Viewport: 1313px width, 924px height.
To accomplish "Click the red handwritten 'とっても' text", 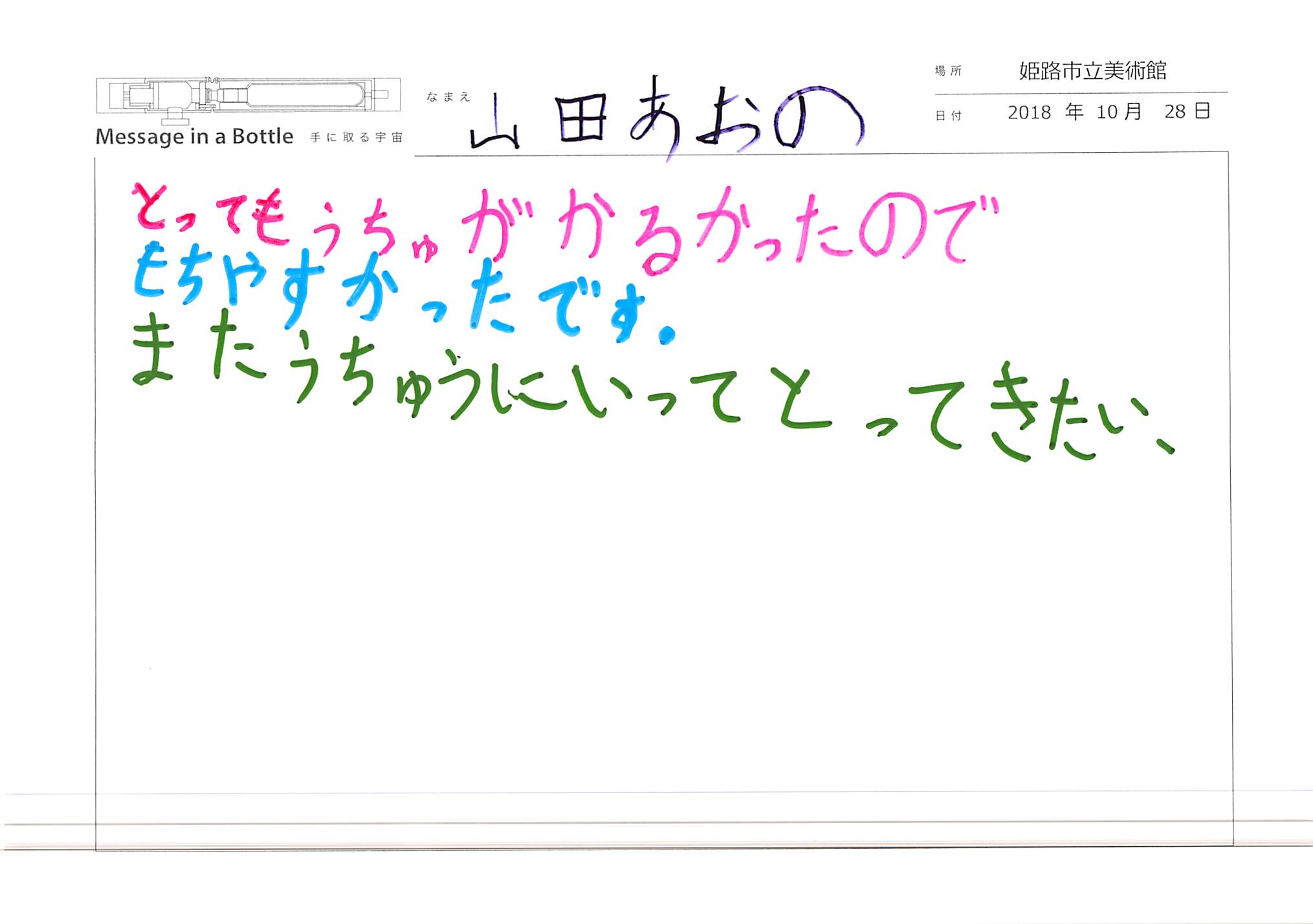I will click(x=209, y=214).
